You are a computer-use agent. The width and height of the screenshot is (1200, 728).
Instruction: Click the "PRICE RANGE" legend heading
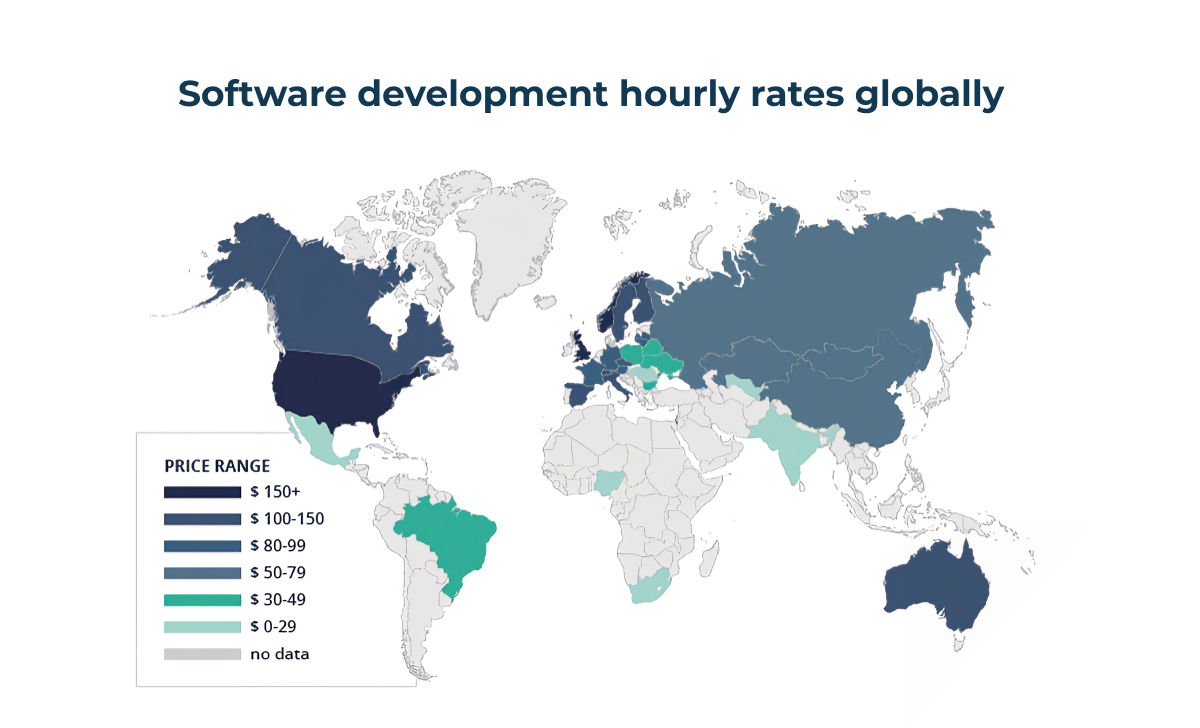[217, 466]
